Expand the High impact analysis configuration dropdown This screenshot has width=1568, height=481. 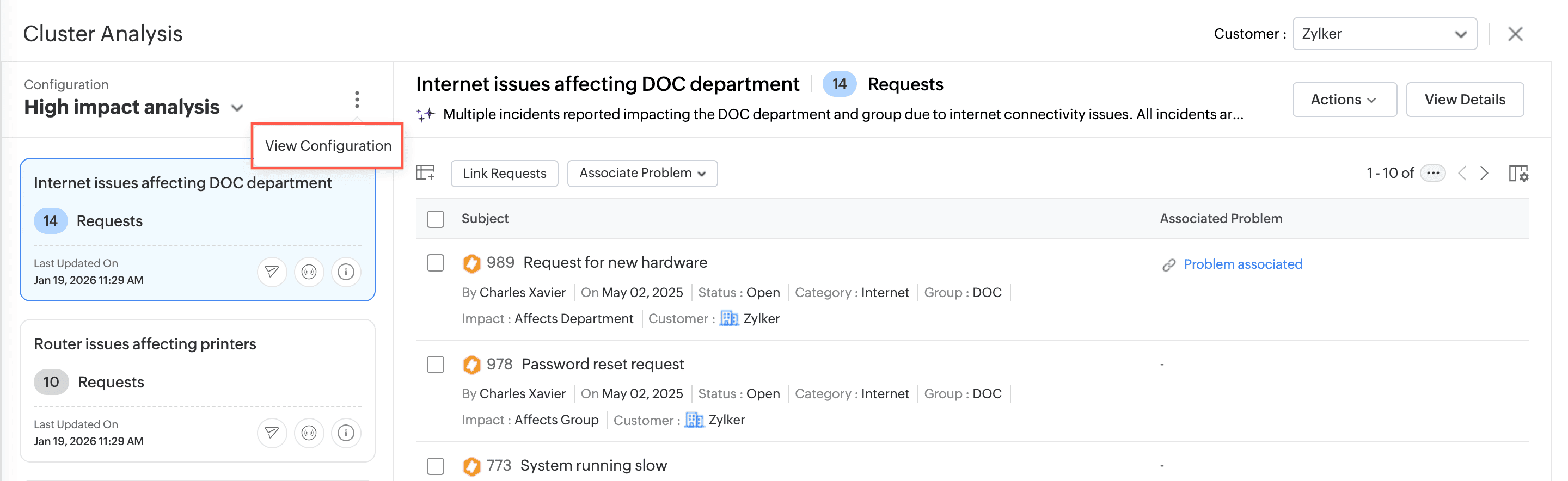(x=237, y=108)
